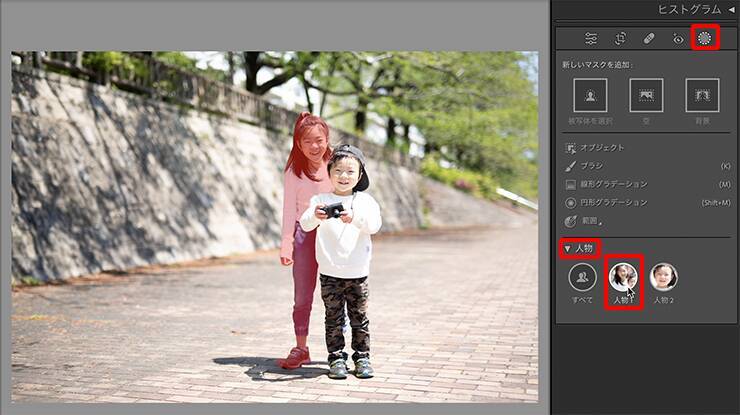Viewport: 740px width, 415px height.
Task: Select the Red Eye correction tool
Action: (677, 39)
